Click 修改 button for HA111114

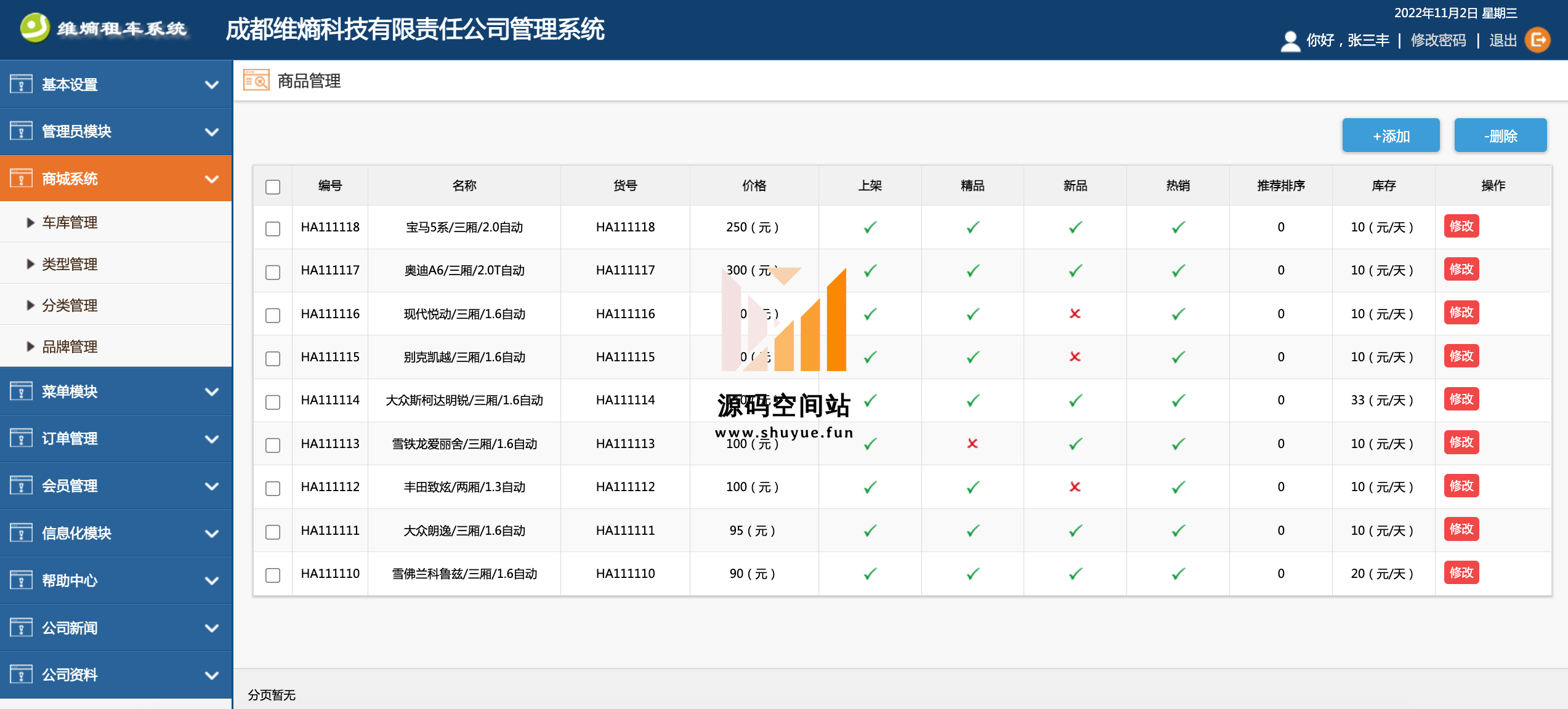1461,399
